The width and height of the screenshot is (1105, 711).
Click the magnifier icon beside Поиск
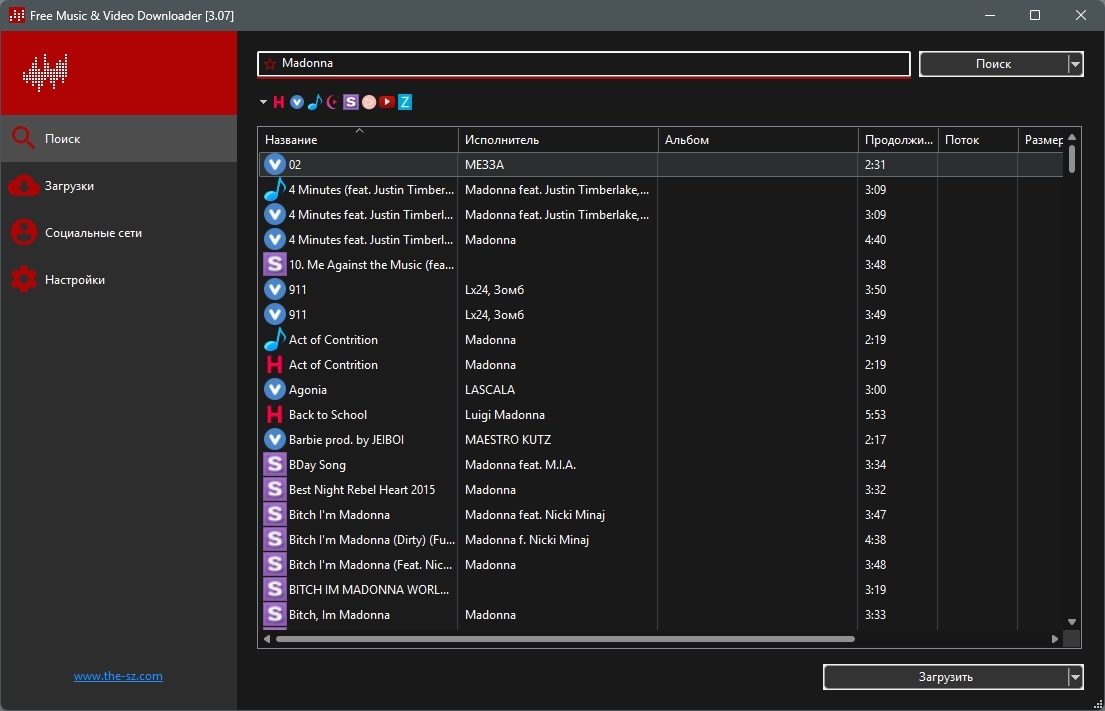[x=23, y=138]
